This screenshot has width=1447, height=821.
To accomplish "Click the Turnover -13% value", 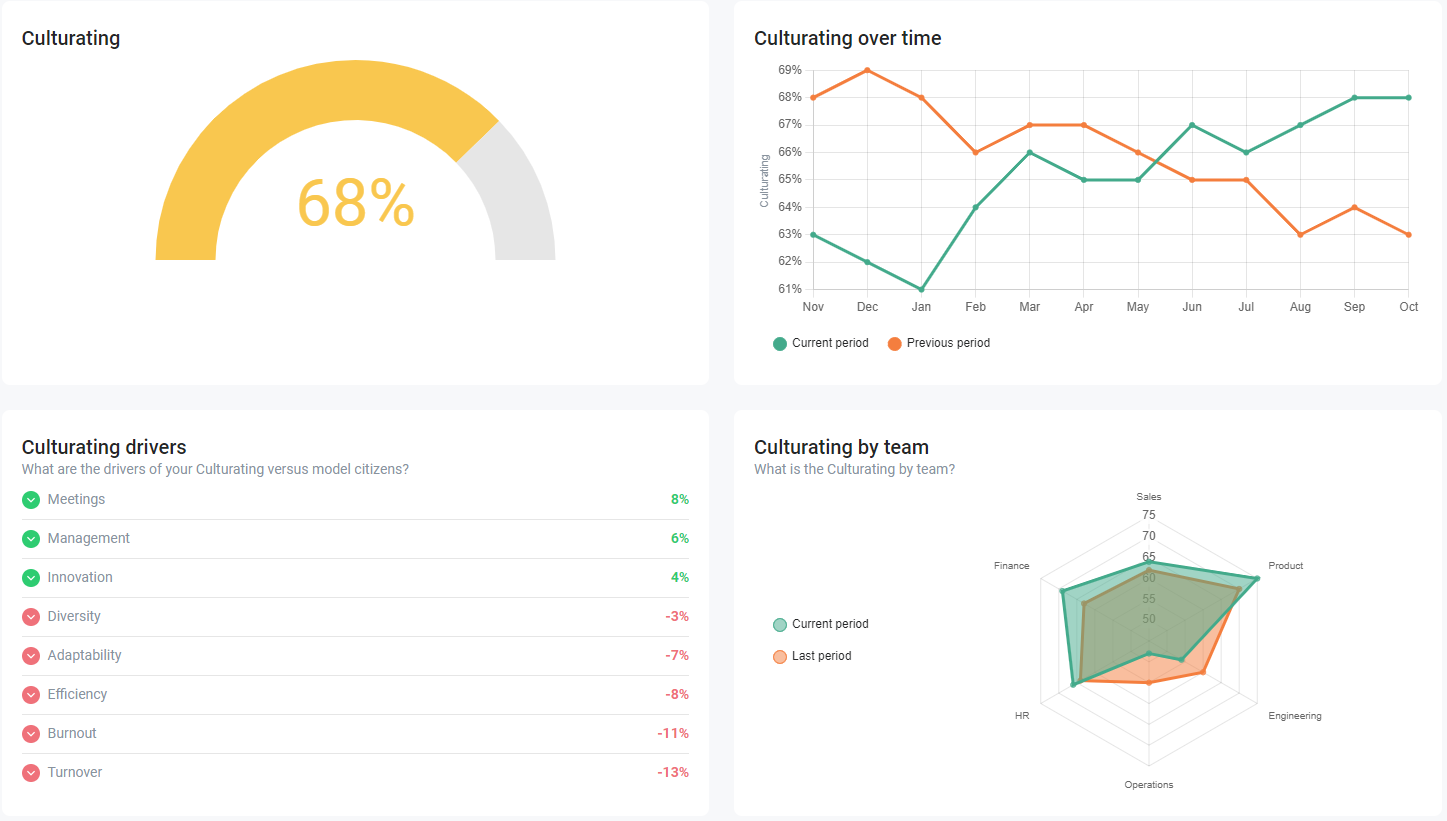I will [x=673, y=773].
